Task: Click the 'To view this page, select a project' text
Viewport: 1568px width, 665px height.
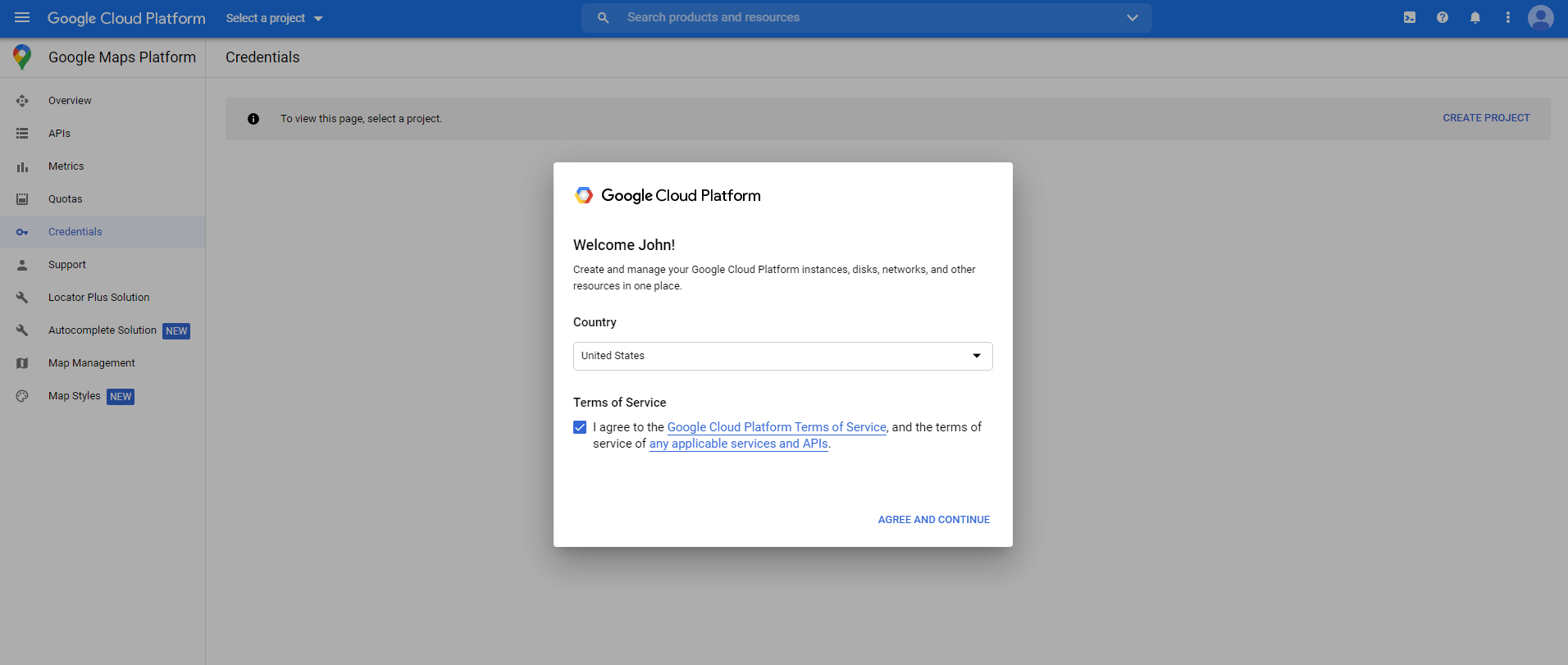Action: pyautogui.click(x=361, y=119)
